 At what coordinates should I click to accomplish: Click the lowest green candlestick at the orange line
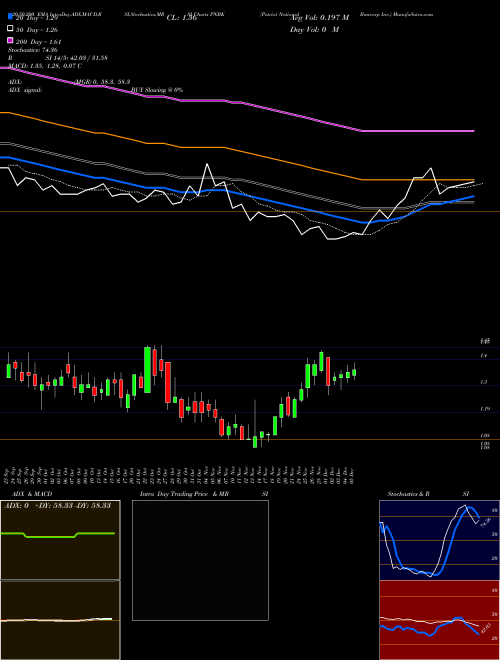[255, 442]
